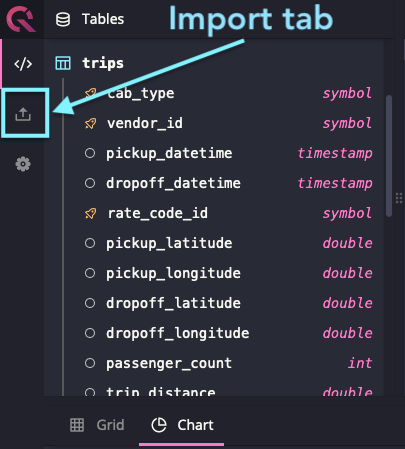
Task: Select the pickup_datetime column
Action: [x=169, y=153]
